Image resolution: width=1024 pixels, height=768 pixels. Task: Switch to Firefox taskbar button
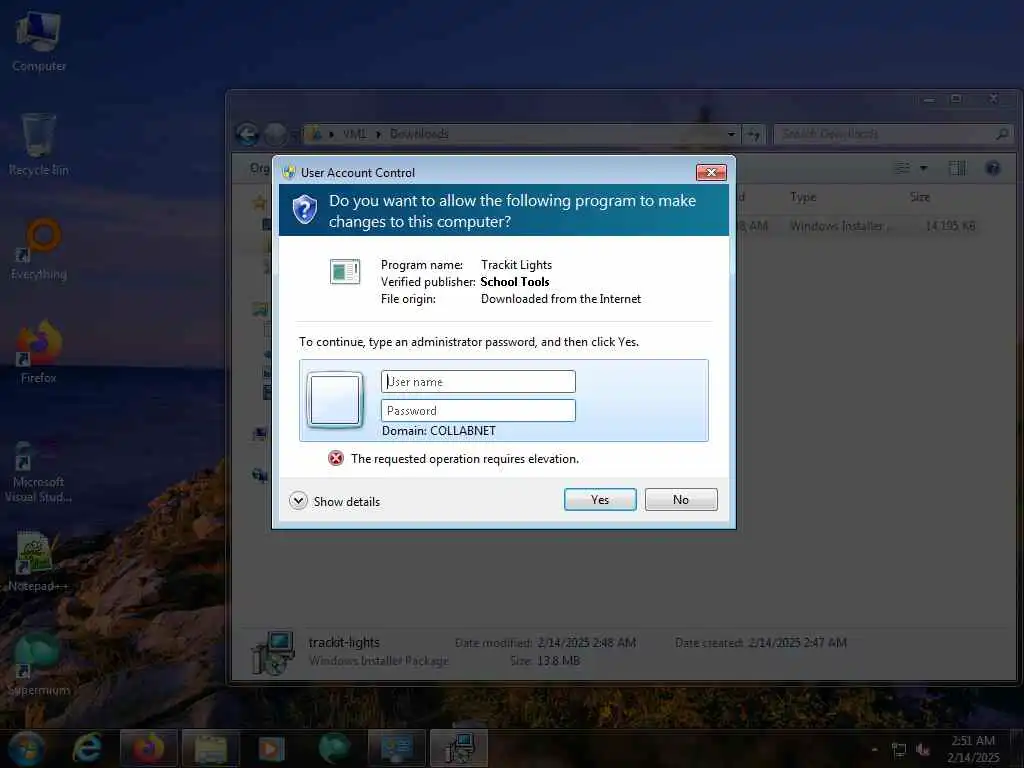tap(148, 748)
